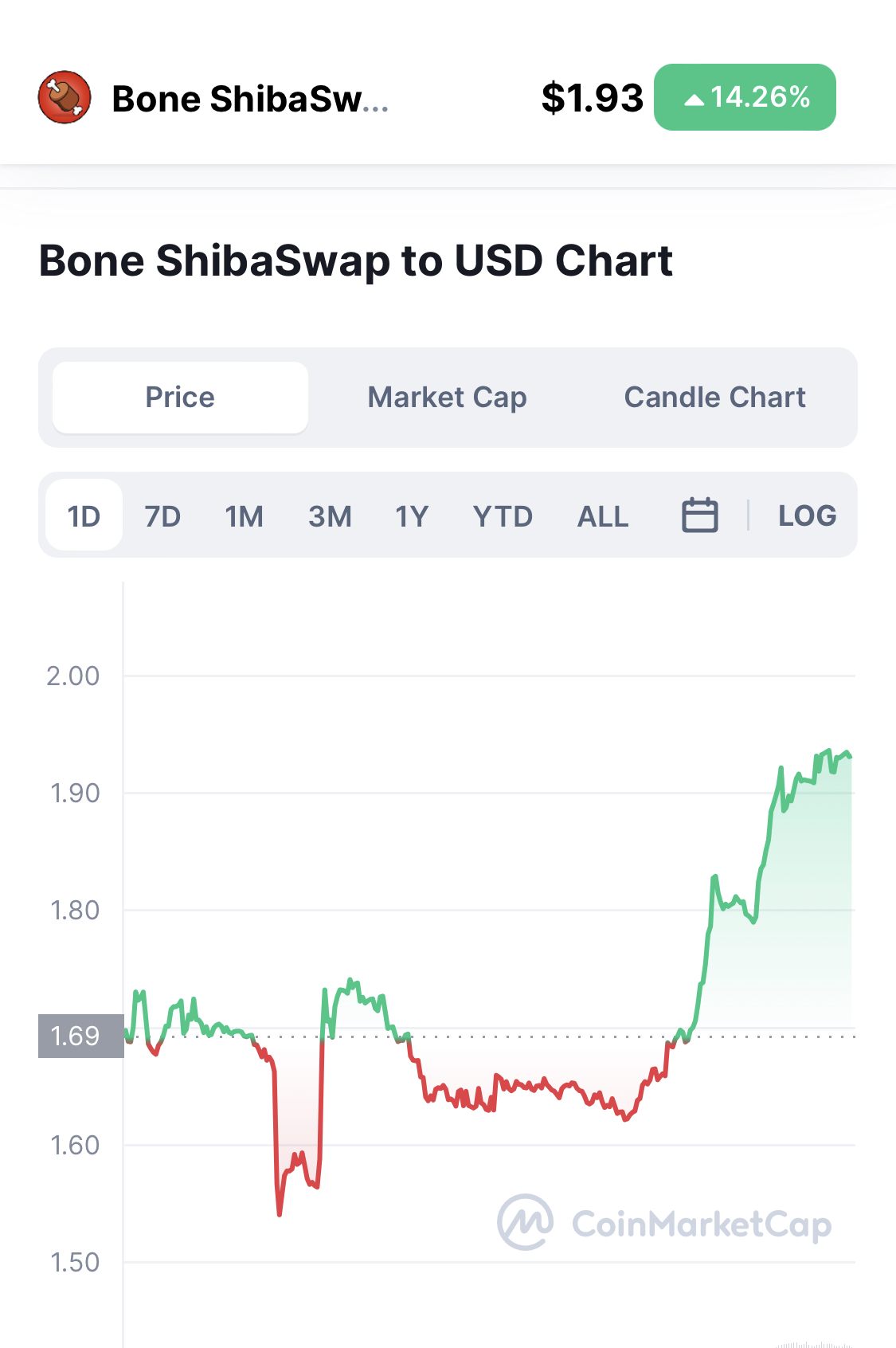Viewport: 896px width, 1348px height.
Task: Click the $1.93 current price
Action: pyautogui.click(x=592, y=98)
